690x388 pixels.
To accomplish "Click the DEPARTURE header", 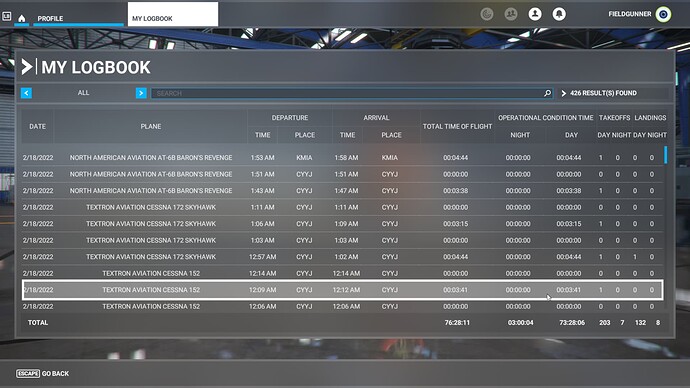I will [x=290, y=118].
